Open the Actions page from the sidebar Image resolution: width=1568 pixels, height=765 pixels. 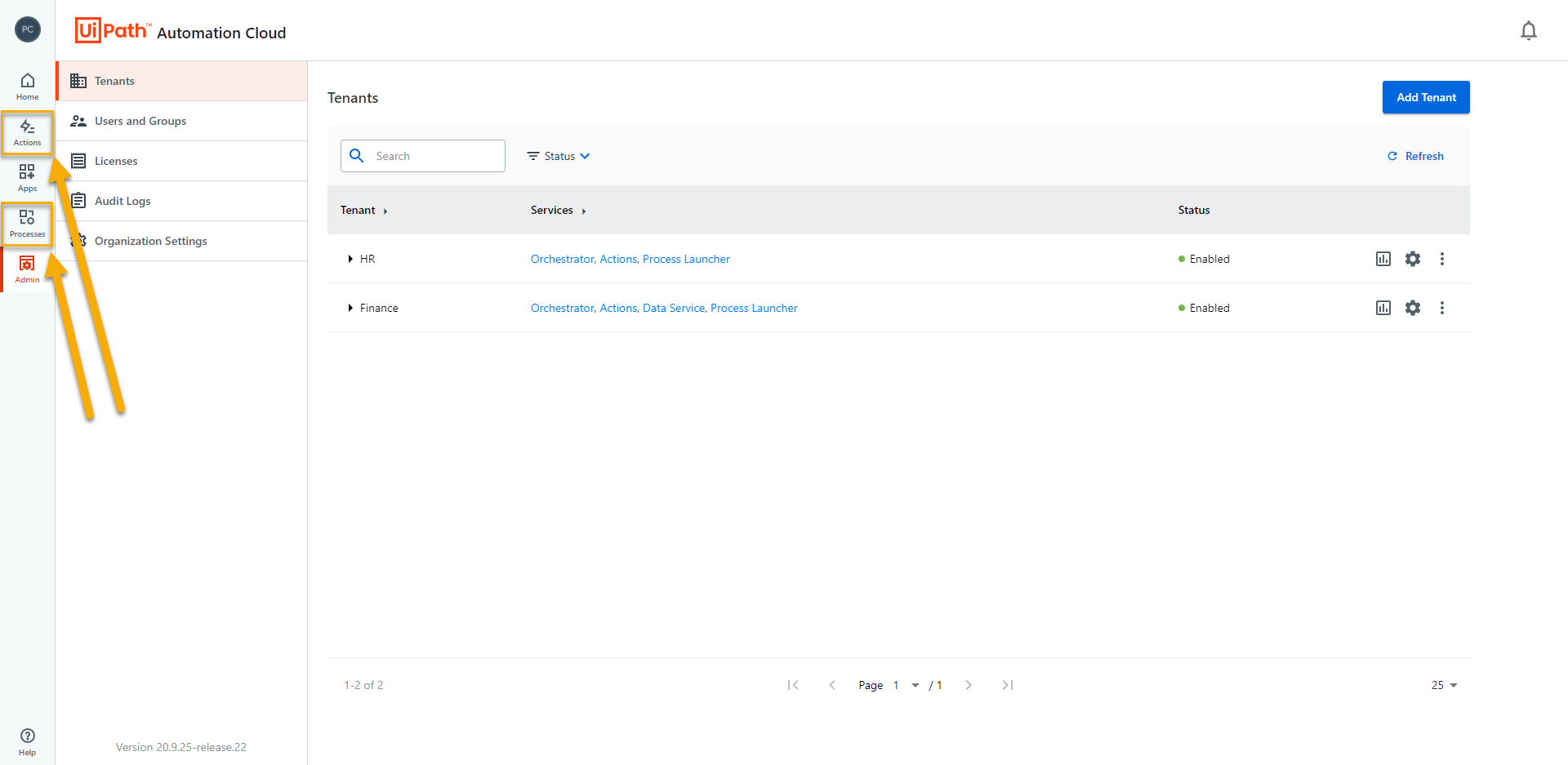click(27, 131)
